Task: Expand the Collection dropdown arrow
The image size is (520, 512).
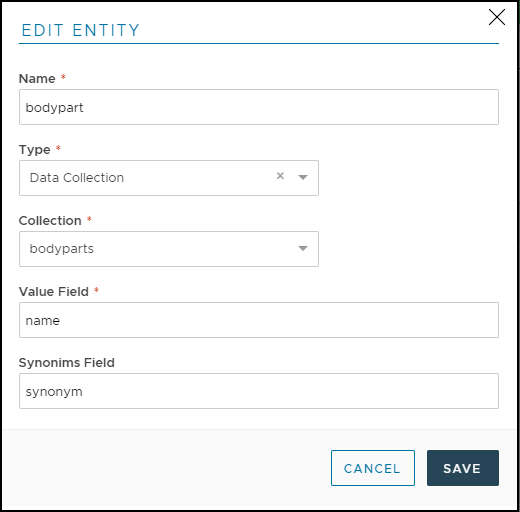Action: coord(303,248)
